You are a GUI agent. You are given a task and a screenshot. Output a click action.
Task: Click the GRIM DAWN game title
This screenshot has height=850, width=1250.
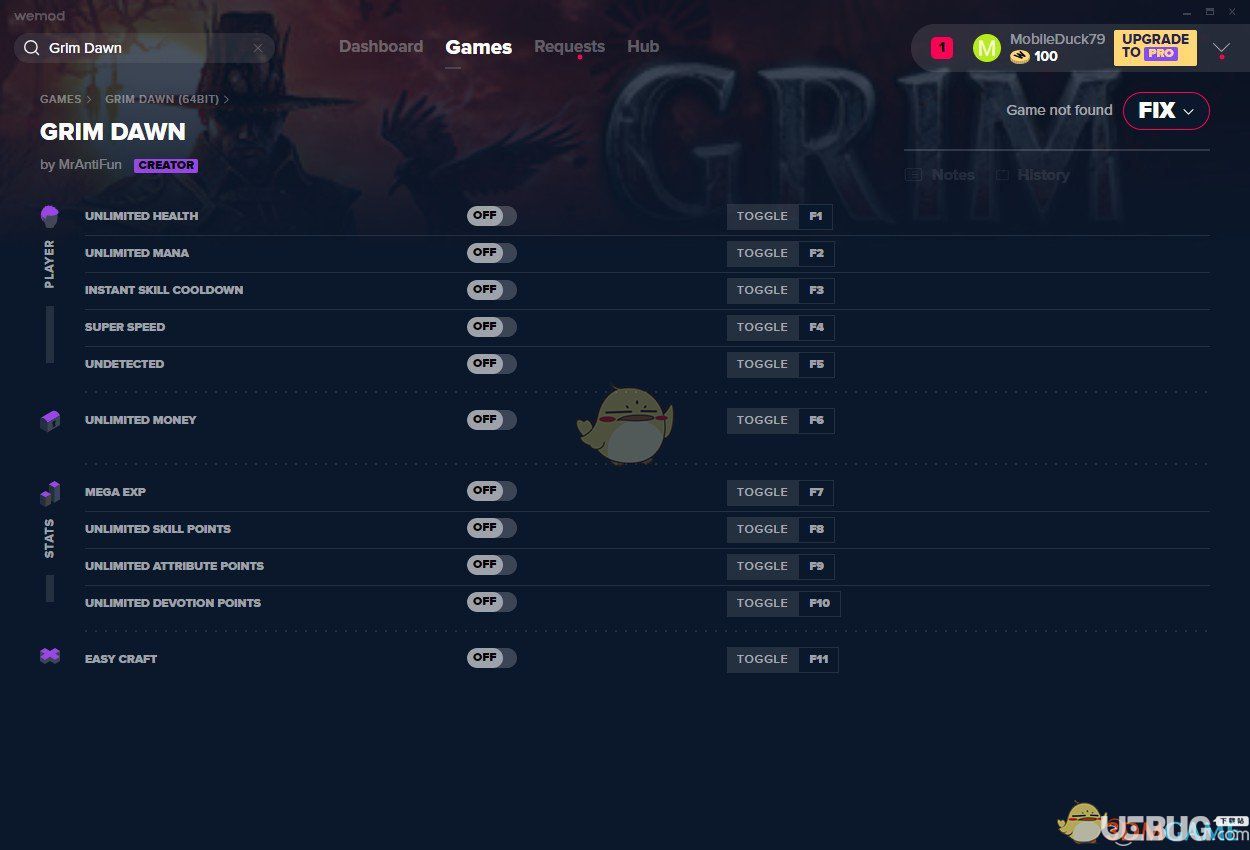pyautogui.click(x=113, y=132)
